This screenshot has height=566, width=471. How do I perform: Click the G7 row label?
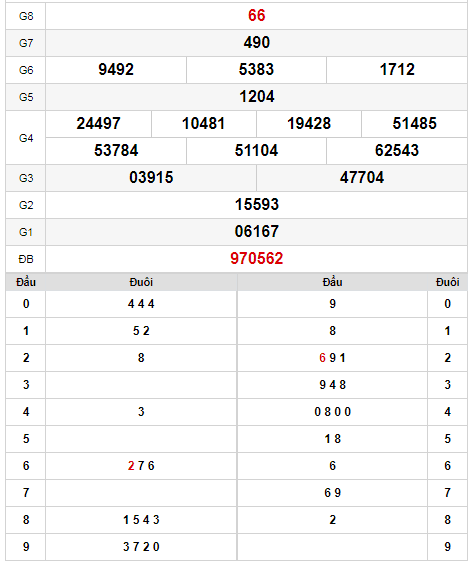[26, 43]
